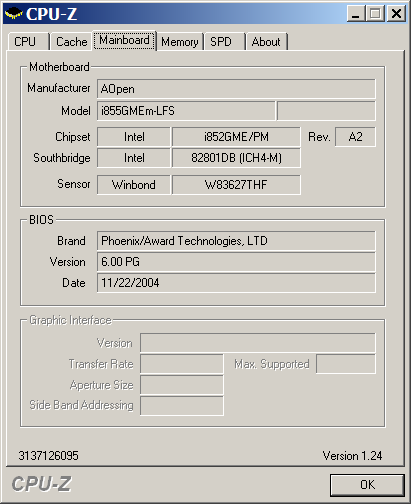Switch to the CPU tab

[28, 42]
